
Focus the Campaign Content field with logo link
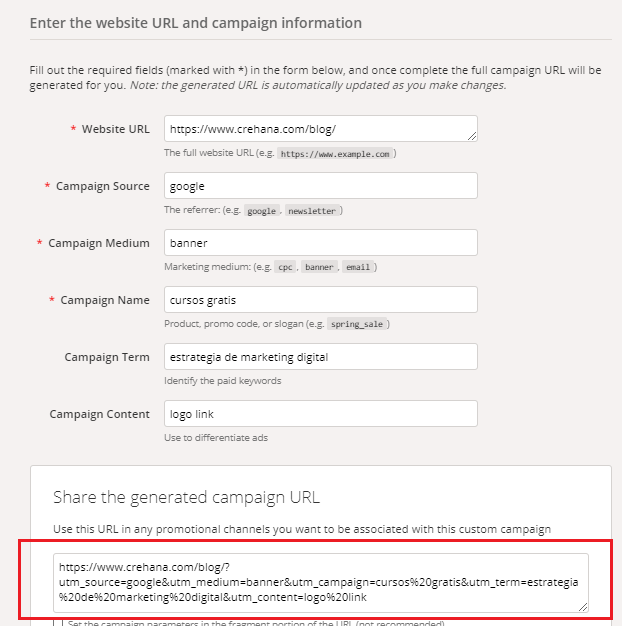tap(320, 414)
